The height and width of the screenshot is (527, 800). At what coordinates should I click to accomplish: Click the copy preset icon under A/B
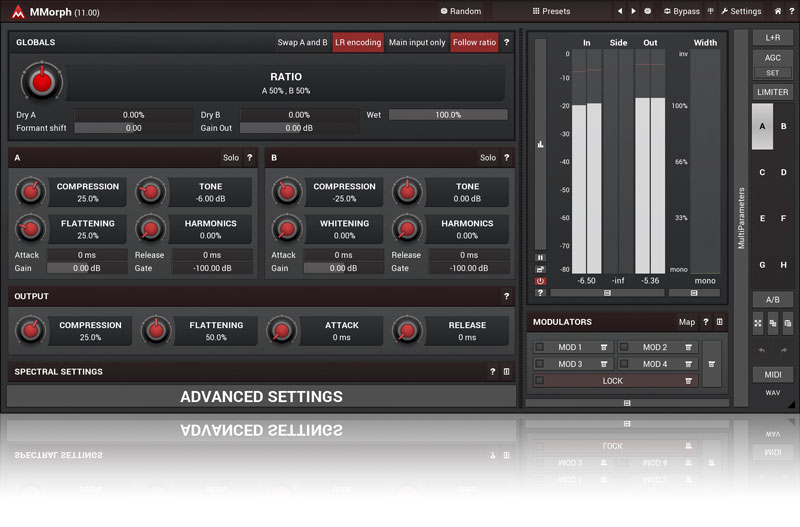click(772, 323)
